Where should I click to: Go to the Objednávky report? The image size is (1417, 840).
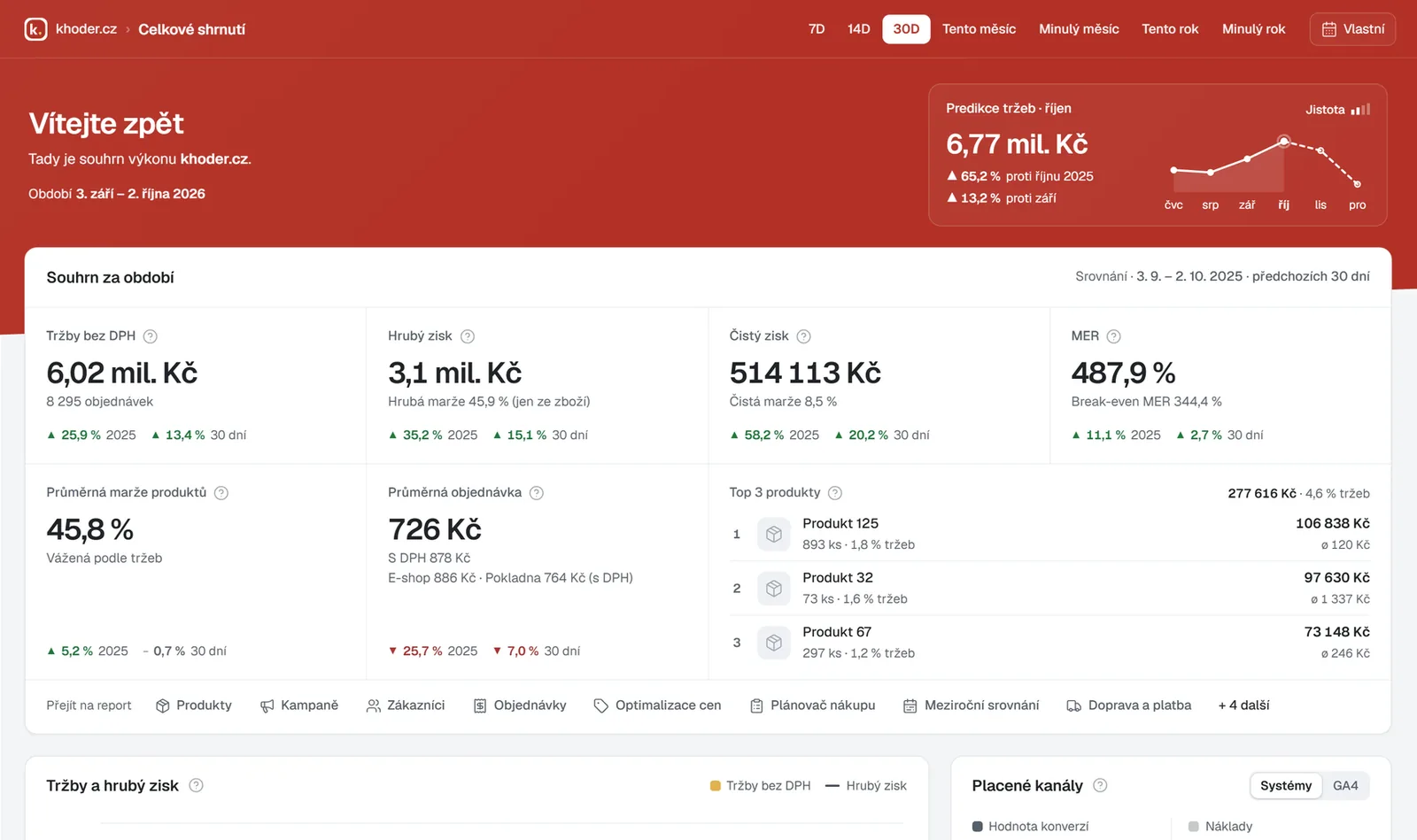[520, 705]
